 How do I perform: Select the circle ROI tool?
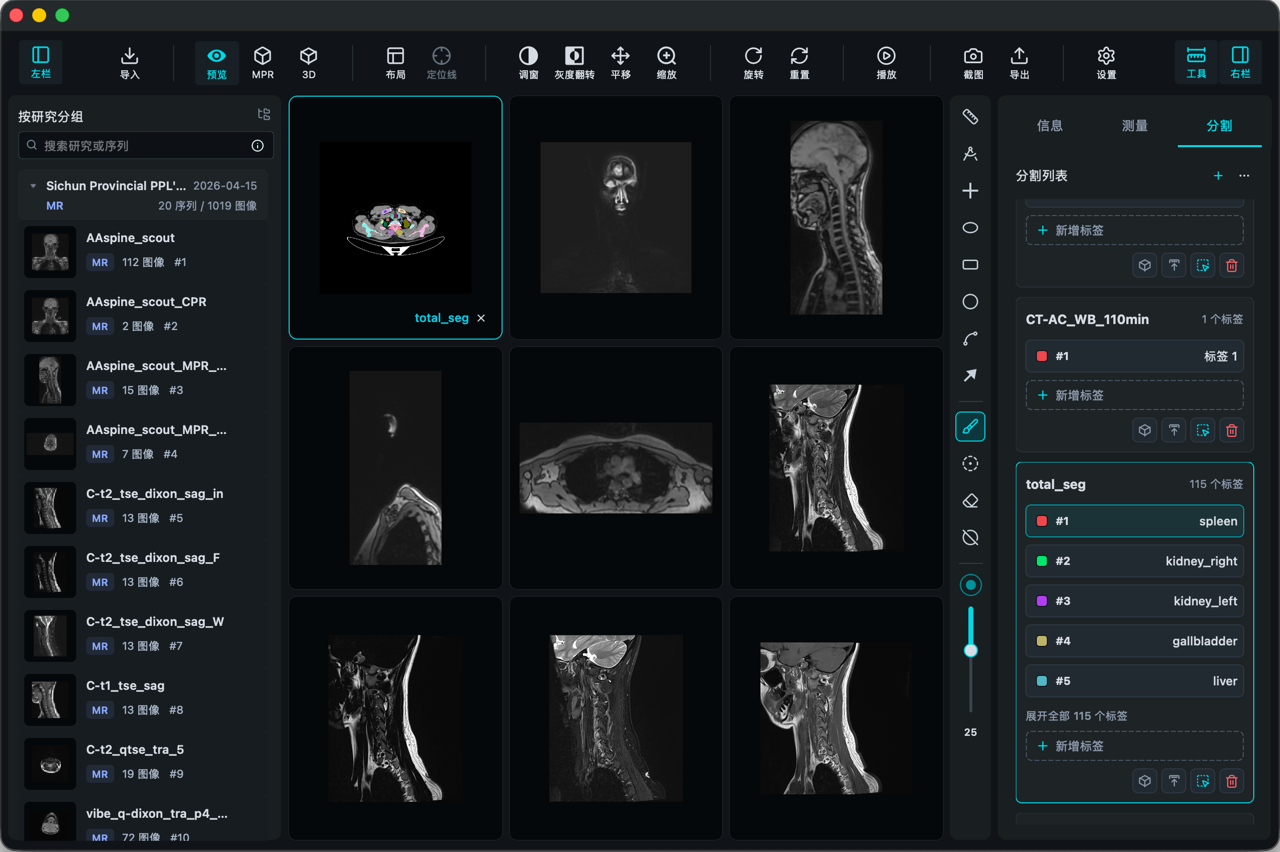pyautogui.click(x=970, y=302)
